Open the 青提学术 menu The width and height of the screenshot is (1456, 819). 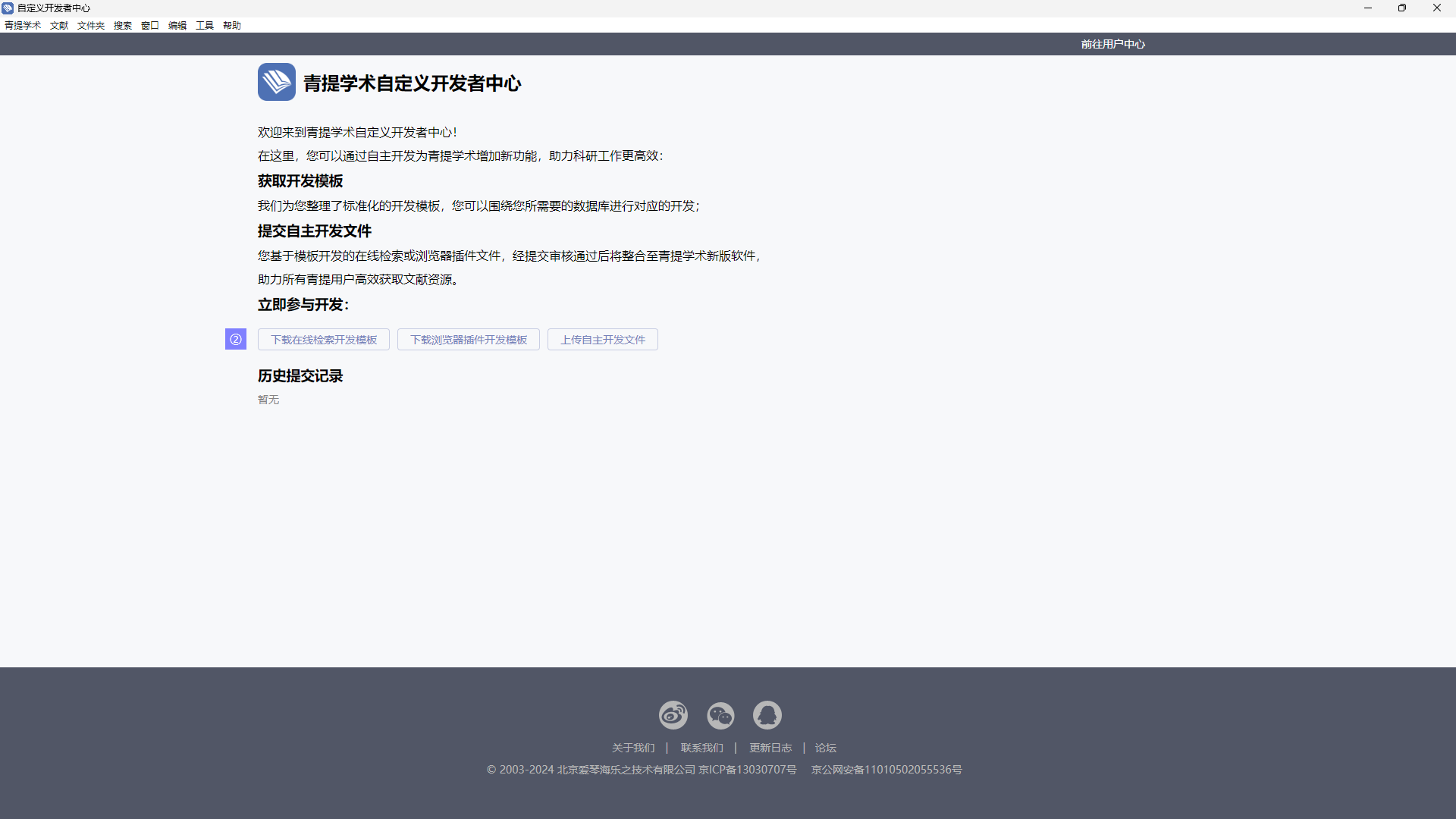(23, 25)
